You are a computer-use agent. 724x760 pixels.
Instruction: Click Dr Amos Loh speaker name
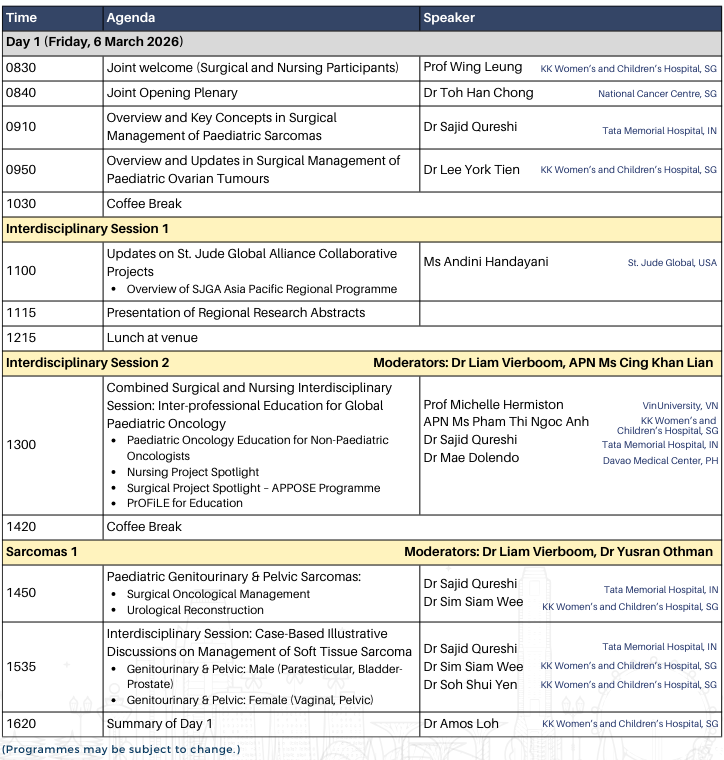coord(461,723)
